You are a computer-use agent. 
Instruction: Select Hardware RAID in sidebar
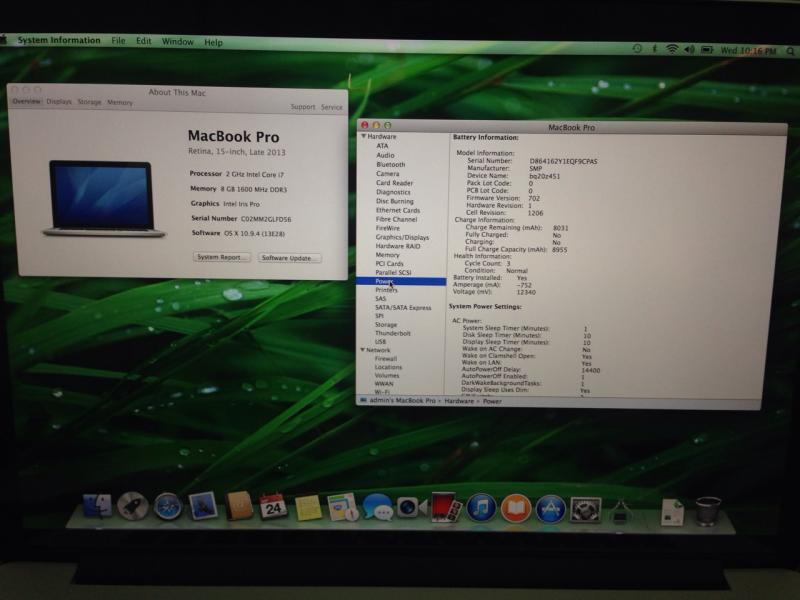tap(398, 246)
